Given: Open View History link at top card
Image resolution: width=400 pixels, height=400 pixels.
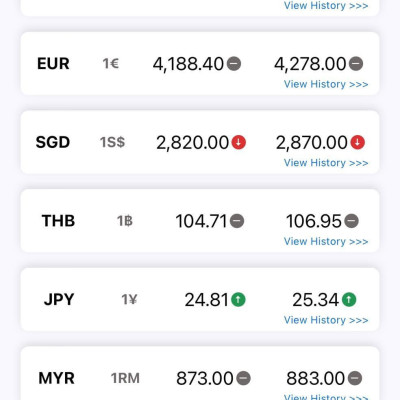Looking at the screenshot, I should pyautogui.click(x=326, y=5).
